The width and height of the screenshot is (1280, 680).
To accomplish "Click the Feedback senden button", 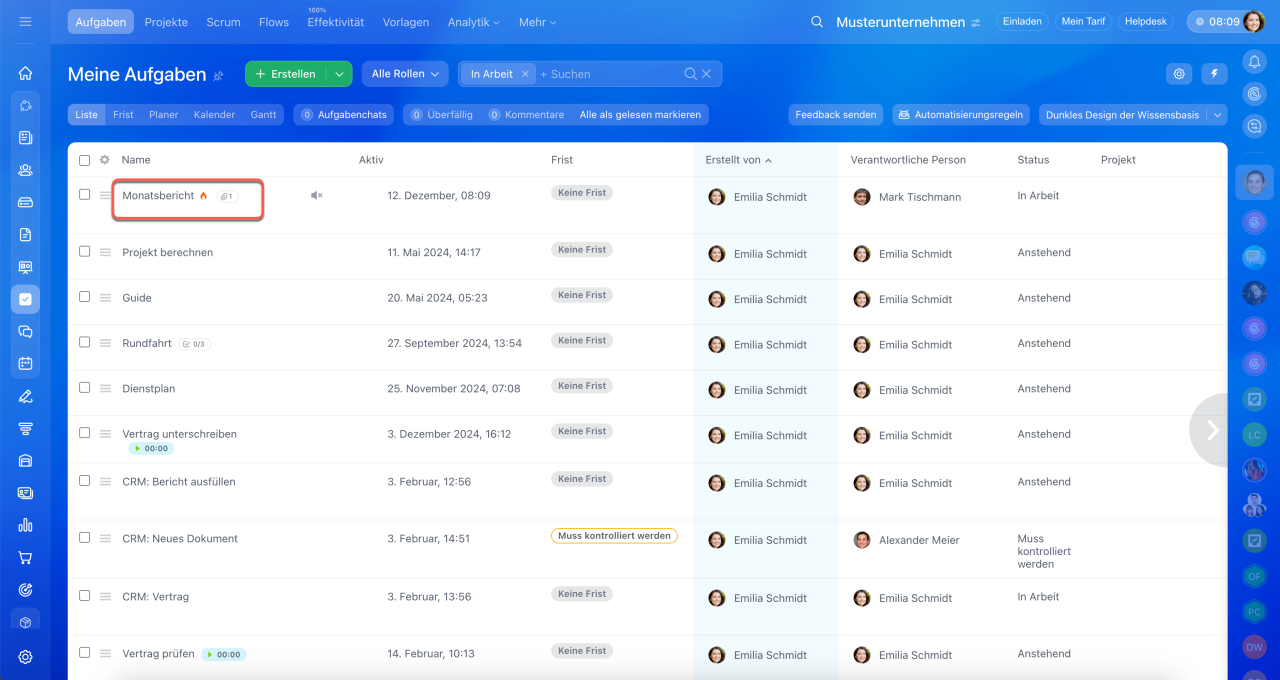I will (x=835, y=115).
